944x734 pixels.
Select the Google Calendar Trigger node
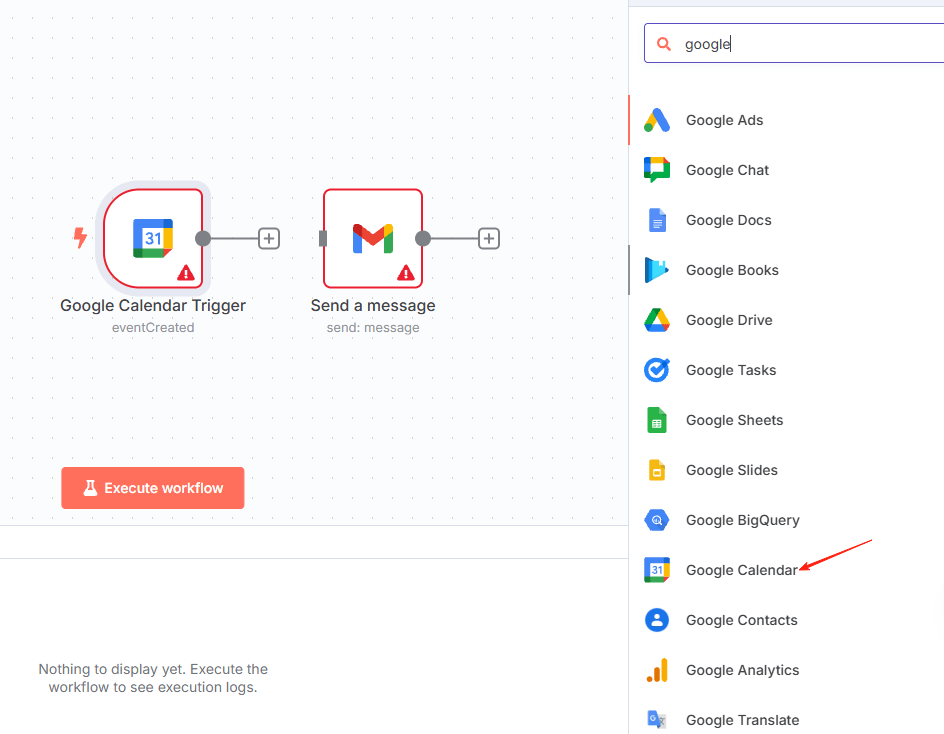(153, 238)
